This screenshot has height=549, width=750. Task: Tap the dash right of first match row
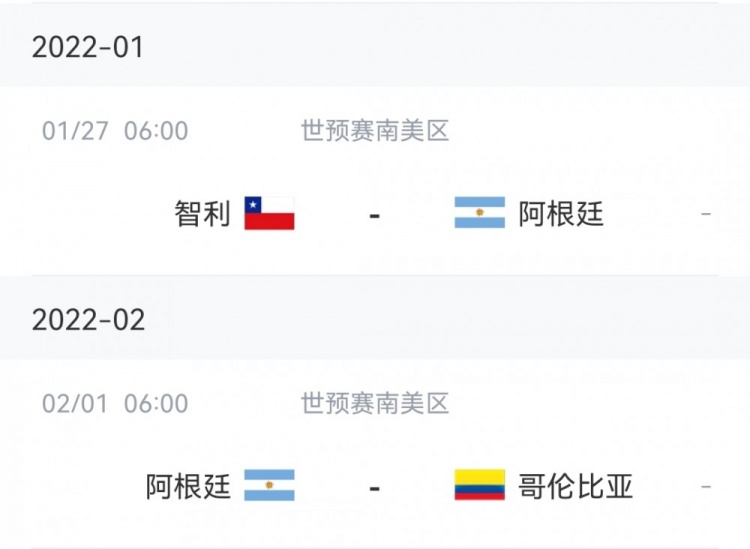point(706,214)
